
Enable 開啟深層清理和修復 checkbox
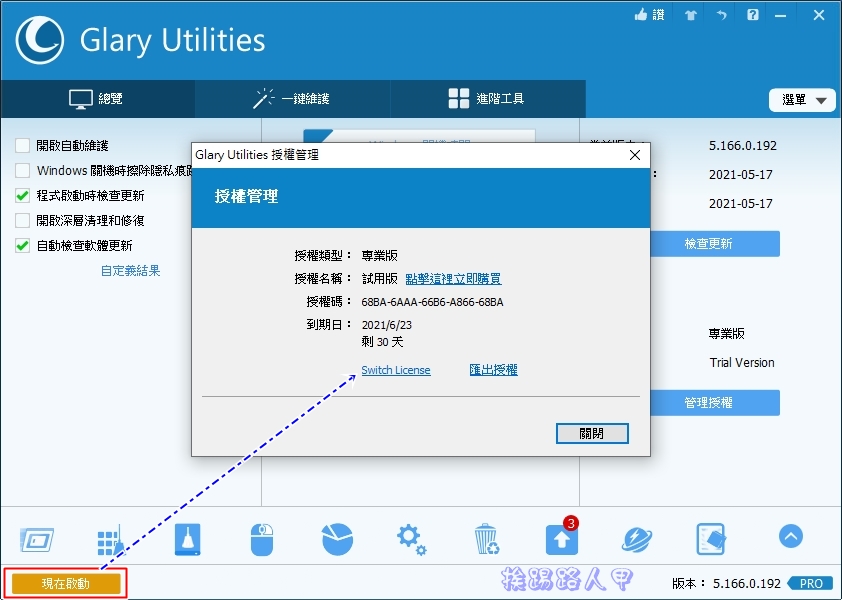pos(21,220)
